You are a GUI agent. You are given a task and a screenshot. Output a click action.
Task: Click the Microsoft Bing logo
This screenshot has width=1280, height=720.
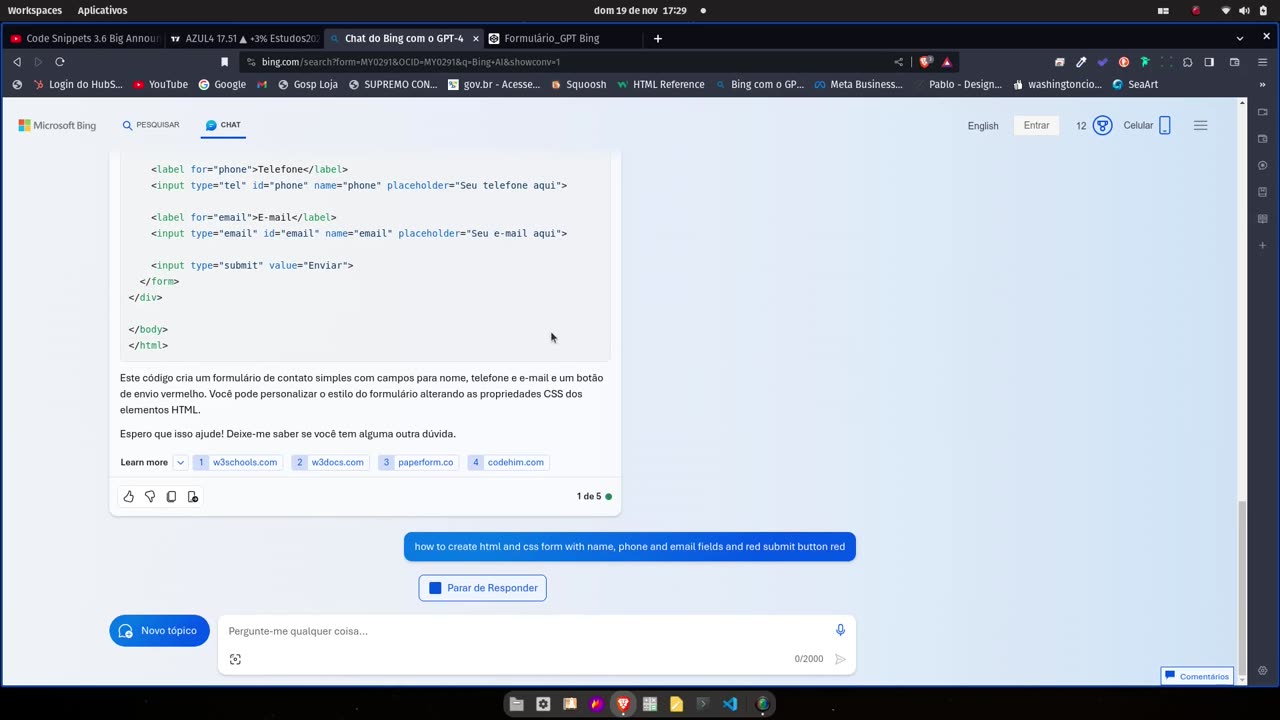click(x=57, y=126)
